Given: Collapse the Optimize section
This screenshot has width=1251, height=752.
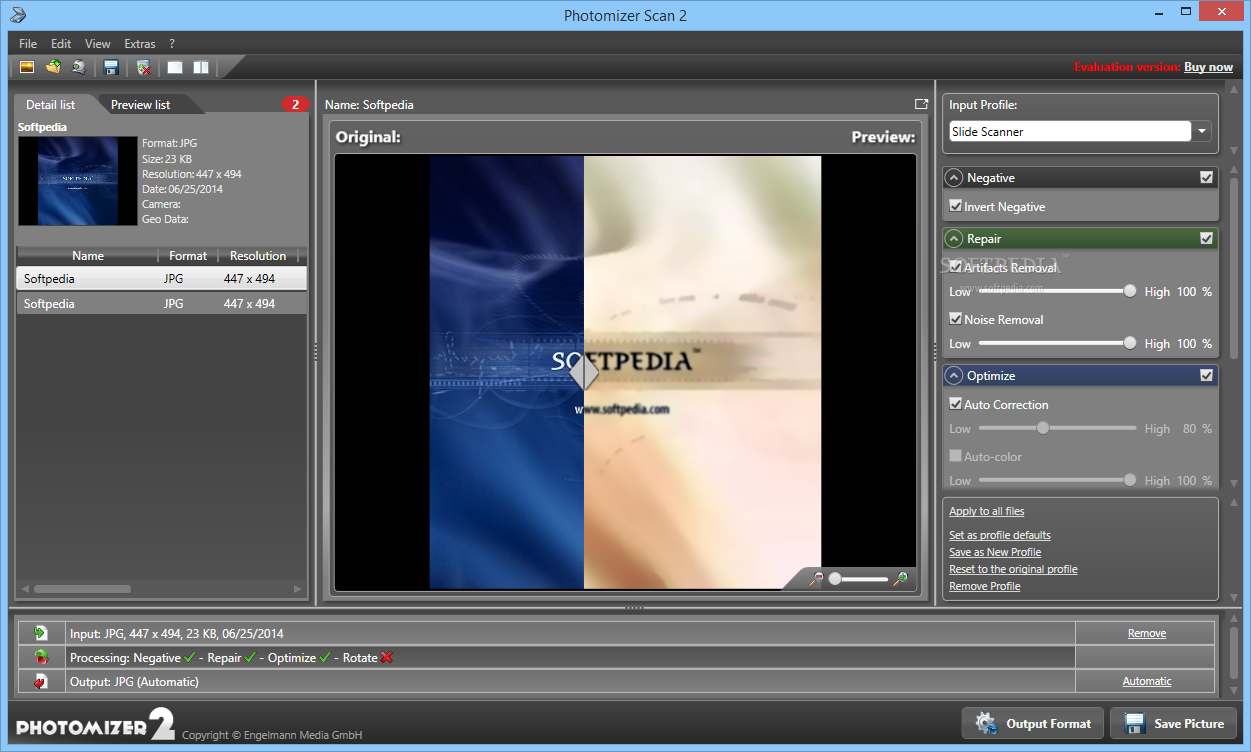Looking at the screenshot, I should click(954, 376).
